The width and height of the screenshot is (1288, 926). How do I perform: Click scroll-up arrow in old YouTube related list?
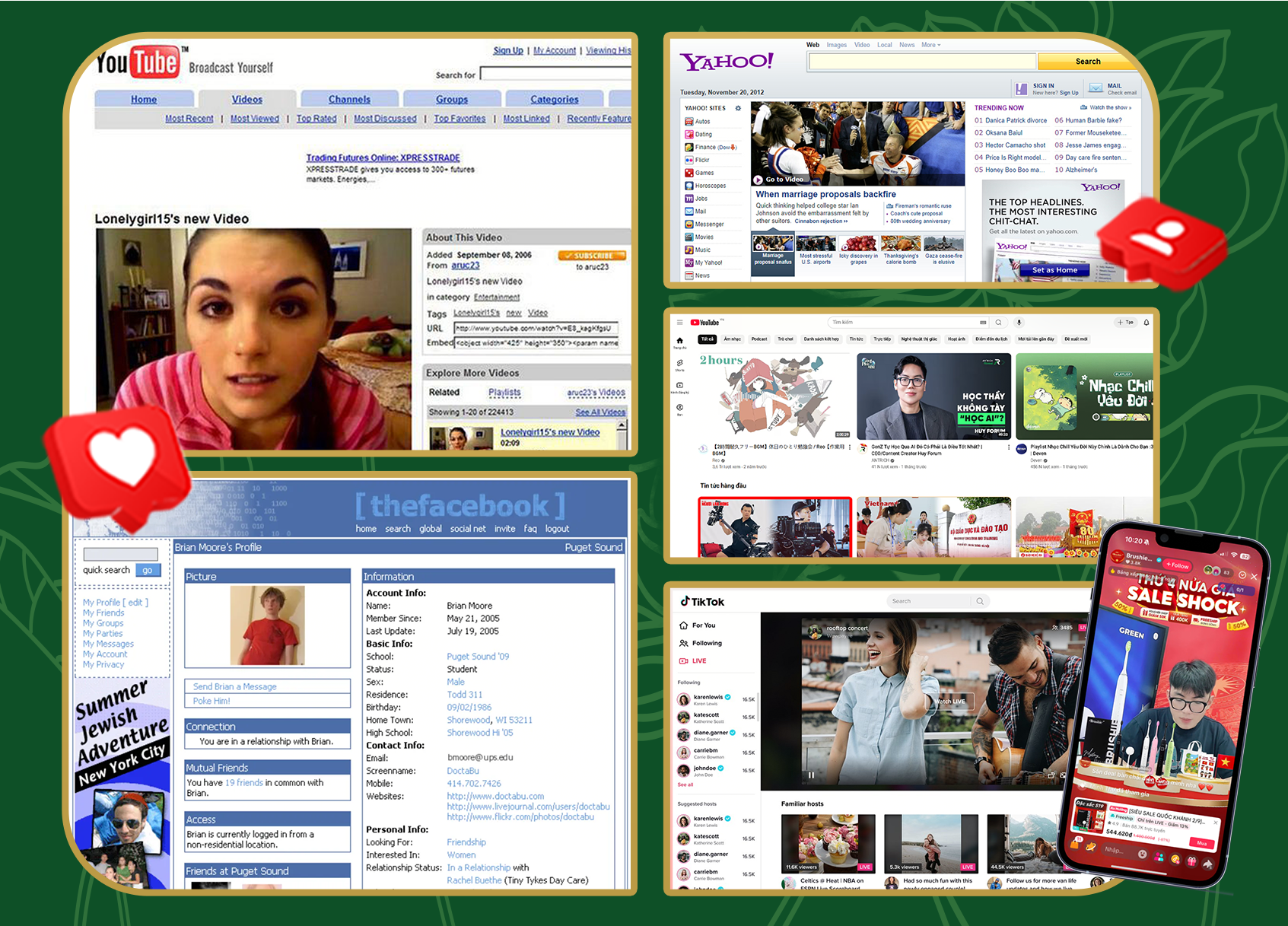point(622,426)
